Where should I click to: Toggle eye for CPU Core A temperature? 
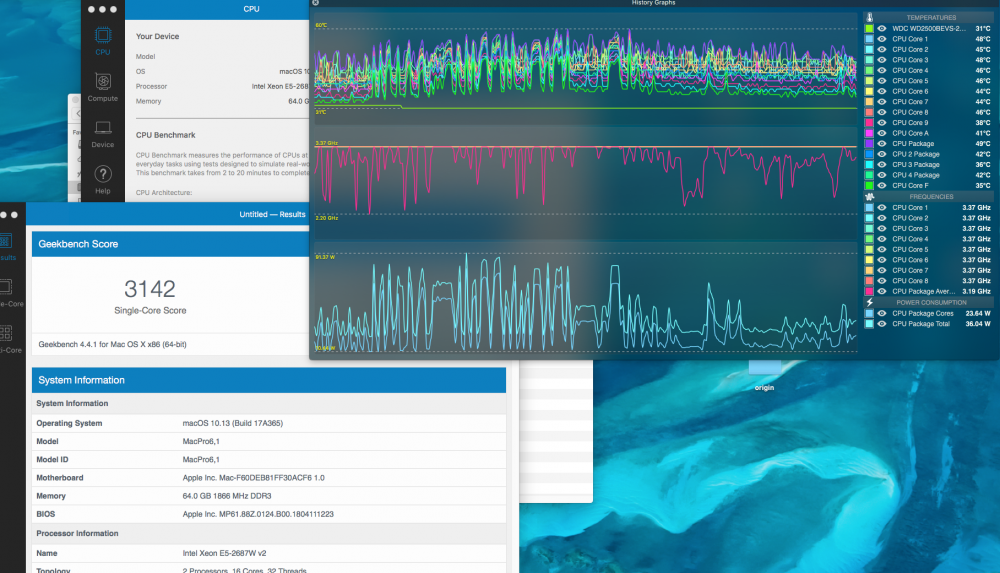tap(882, 133)
